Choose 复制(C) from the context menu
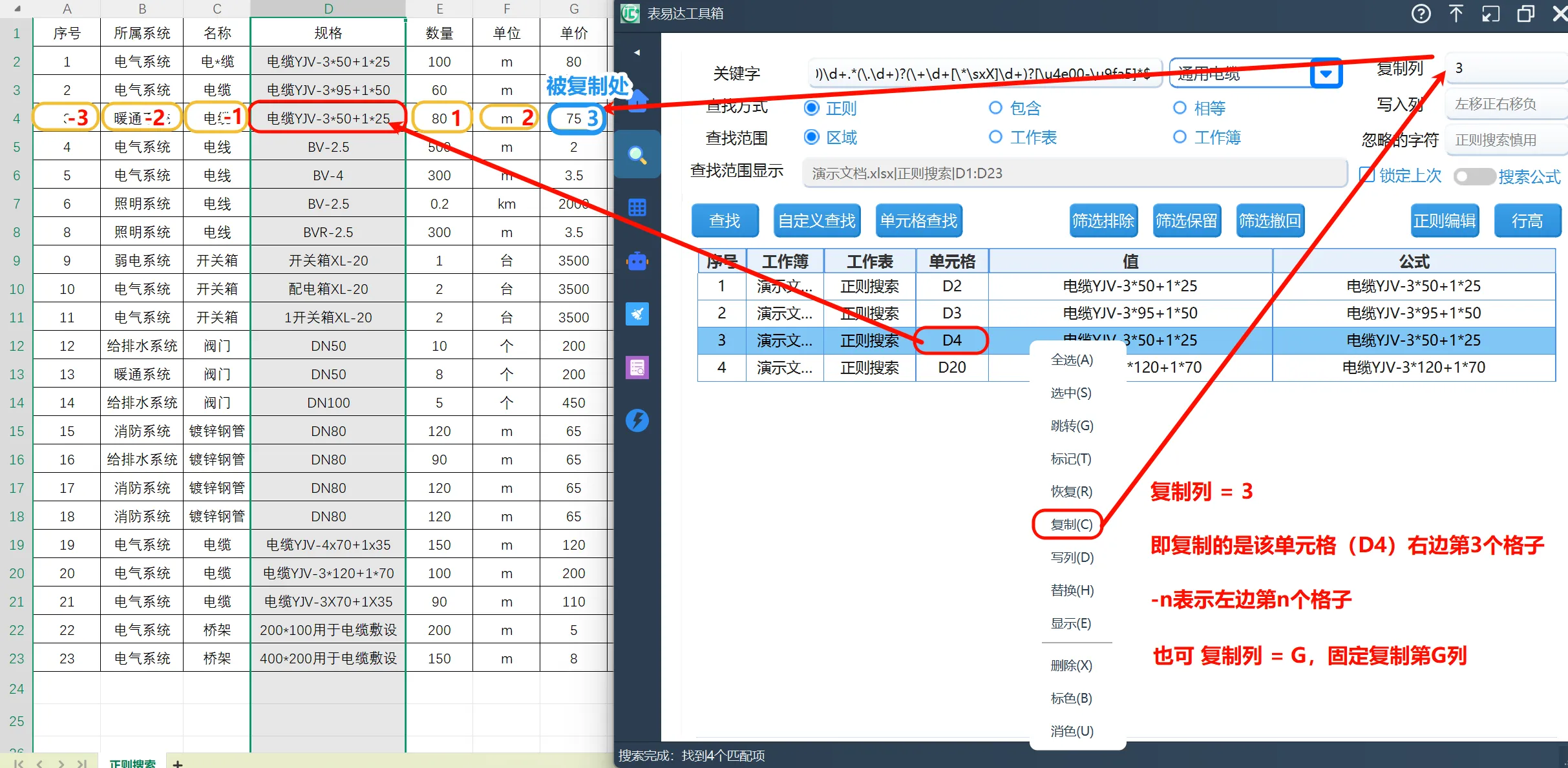The height and width of the screenshot is (768, 1568). pos(1071,524)
